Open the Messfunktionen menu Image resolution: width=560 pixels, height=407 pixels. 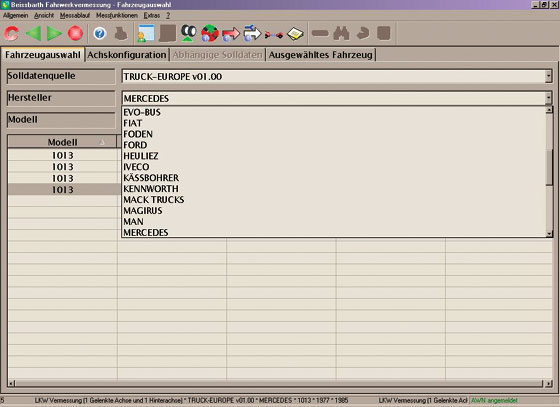tap(116, 15)
